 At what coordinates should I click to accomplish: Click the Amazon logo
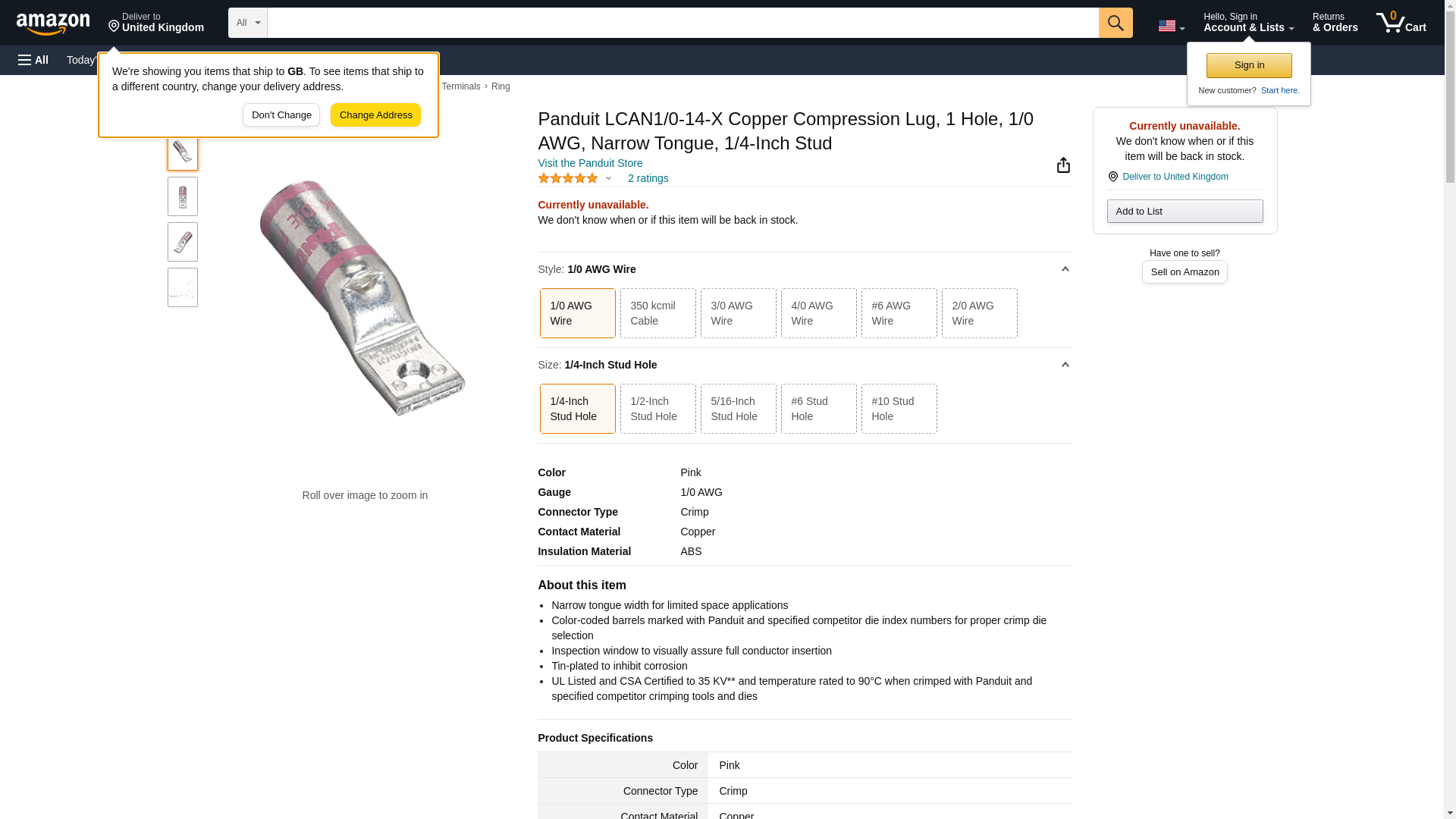(x=53, y=24)
